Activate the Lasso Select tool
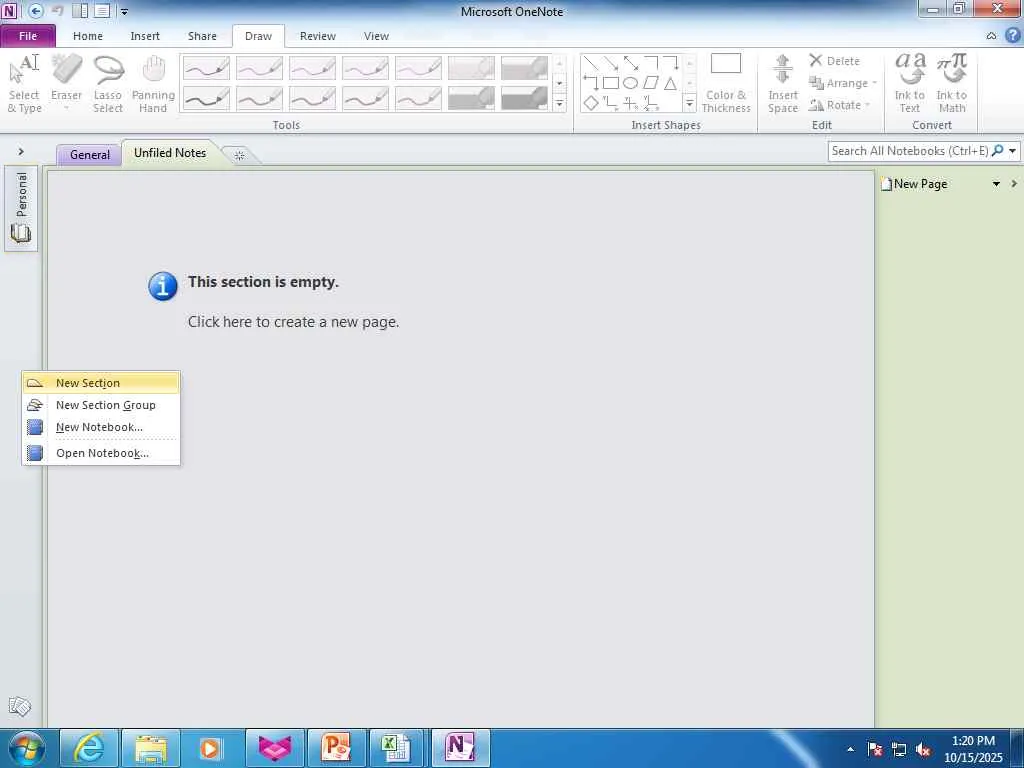Viewport: 1024px width, 768px height. click(x=108, y=84)
